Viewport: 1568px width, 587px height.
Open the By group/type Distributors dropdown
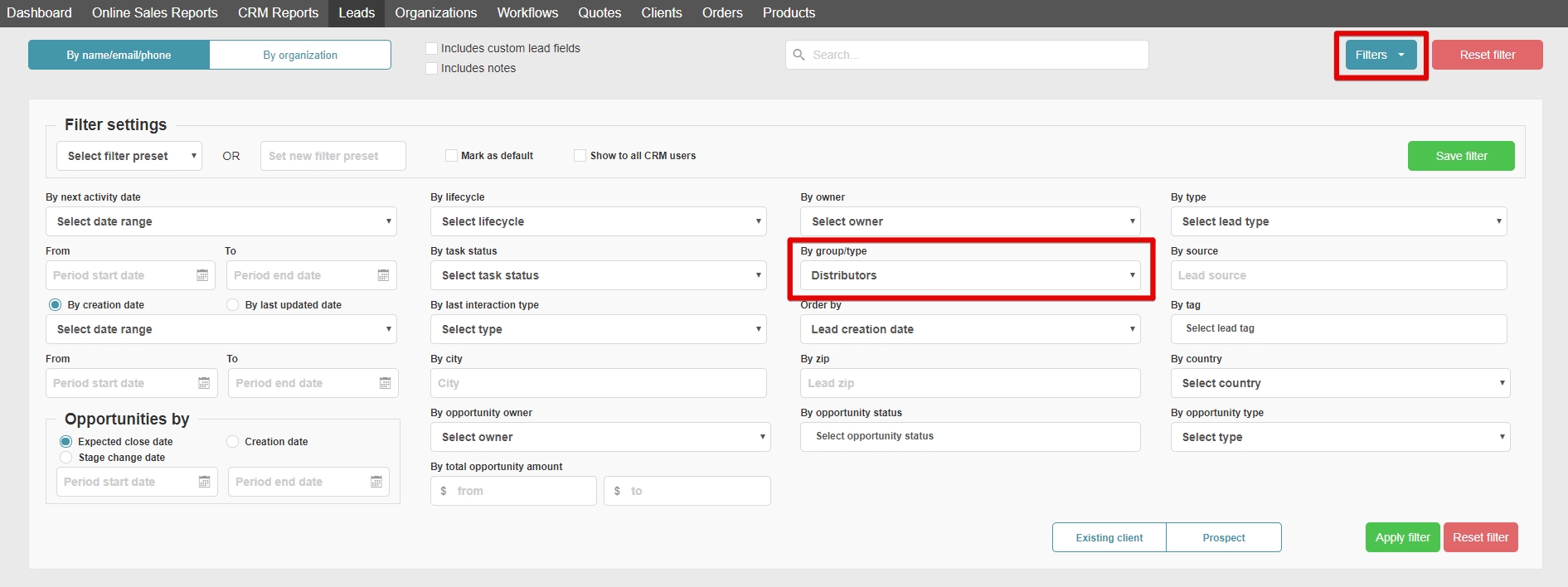point(969,275)
